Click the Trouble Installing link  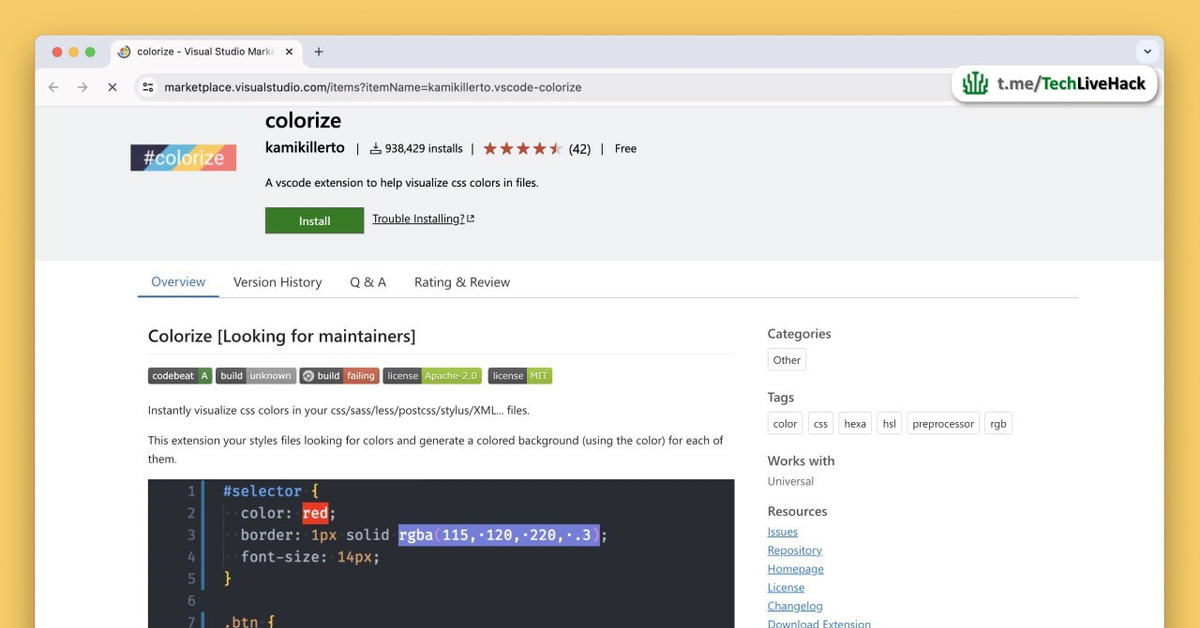[418, 218]
